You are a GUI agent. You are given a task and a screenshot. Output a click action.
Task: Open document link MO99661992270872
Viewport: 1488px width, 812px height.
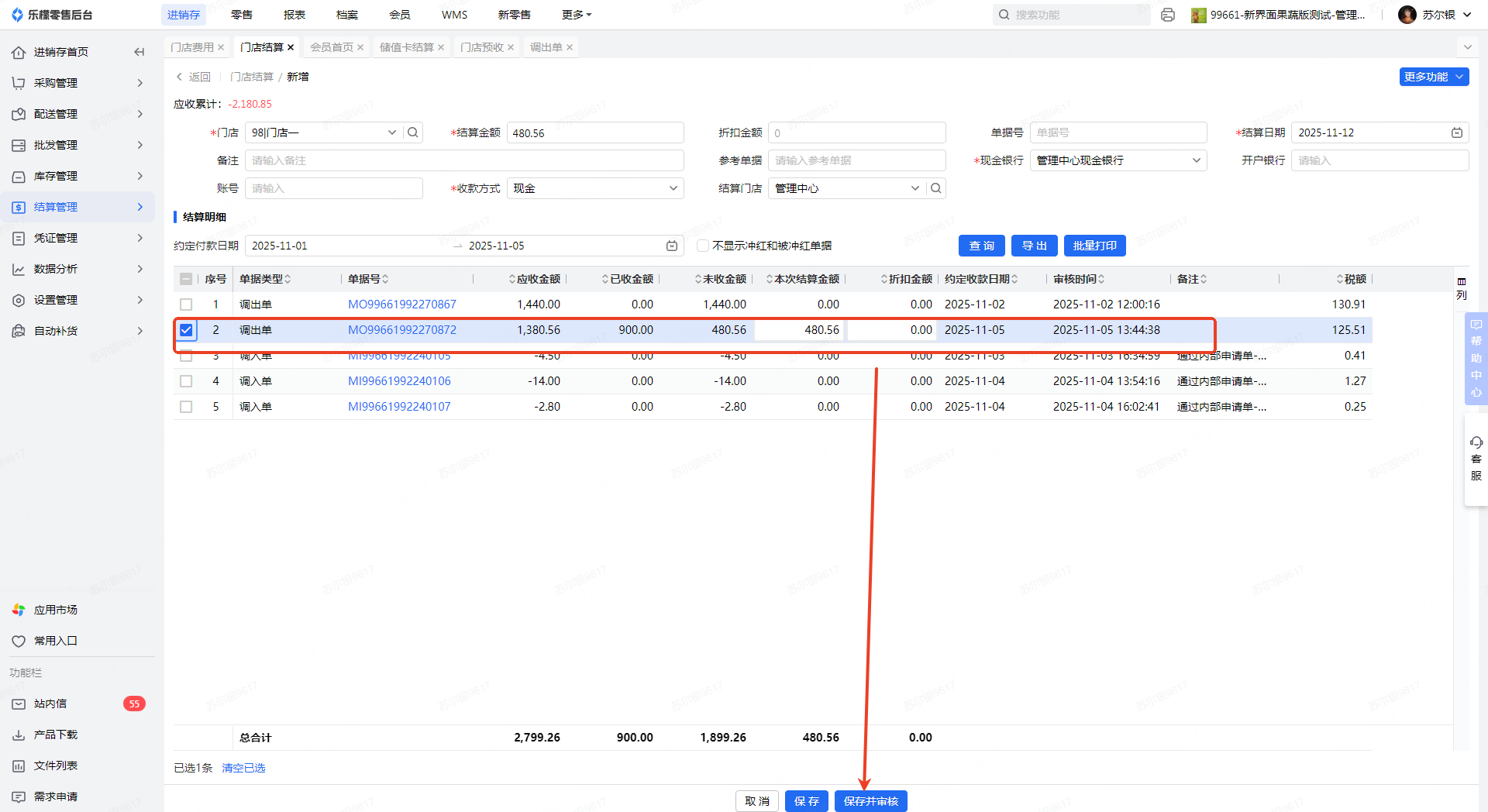pos(401,330)
